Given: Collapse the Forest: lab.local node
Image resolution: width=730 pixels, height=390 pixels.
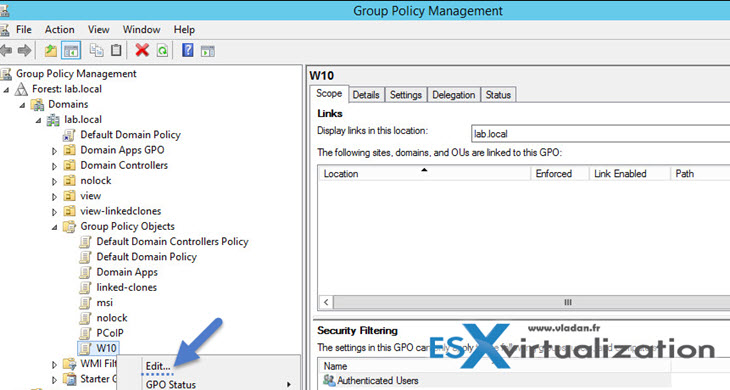Looking at the screenshot, I should tap(7, 90).
